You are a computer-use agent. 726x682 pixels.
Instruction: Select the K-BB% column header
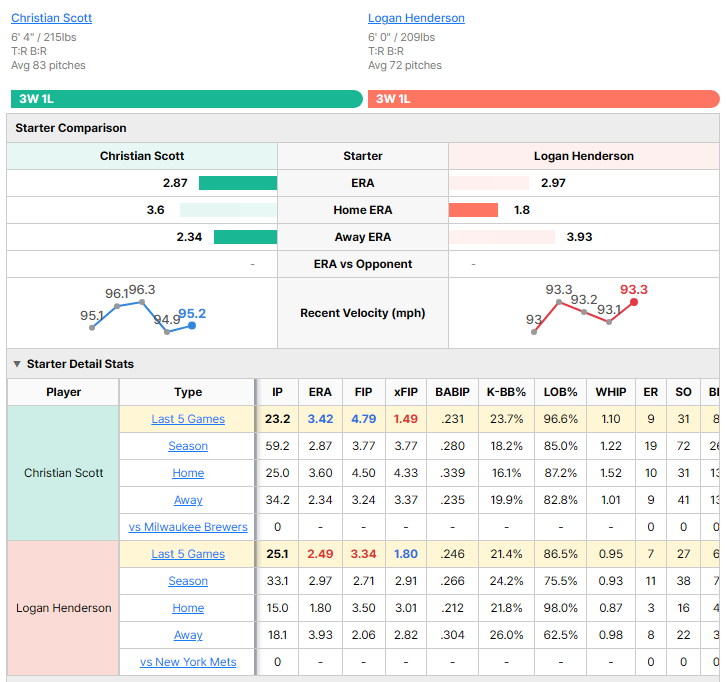[x=507, y=392]
